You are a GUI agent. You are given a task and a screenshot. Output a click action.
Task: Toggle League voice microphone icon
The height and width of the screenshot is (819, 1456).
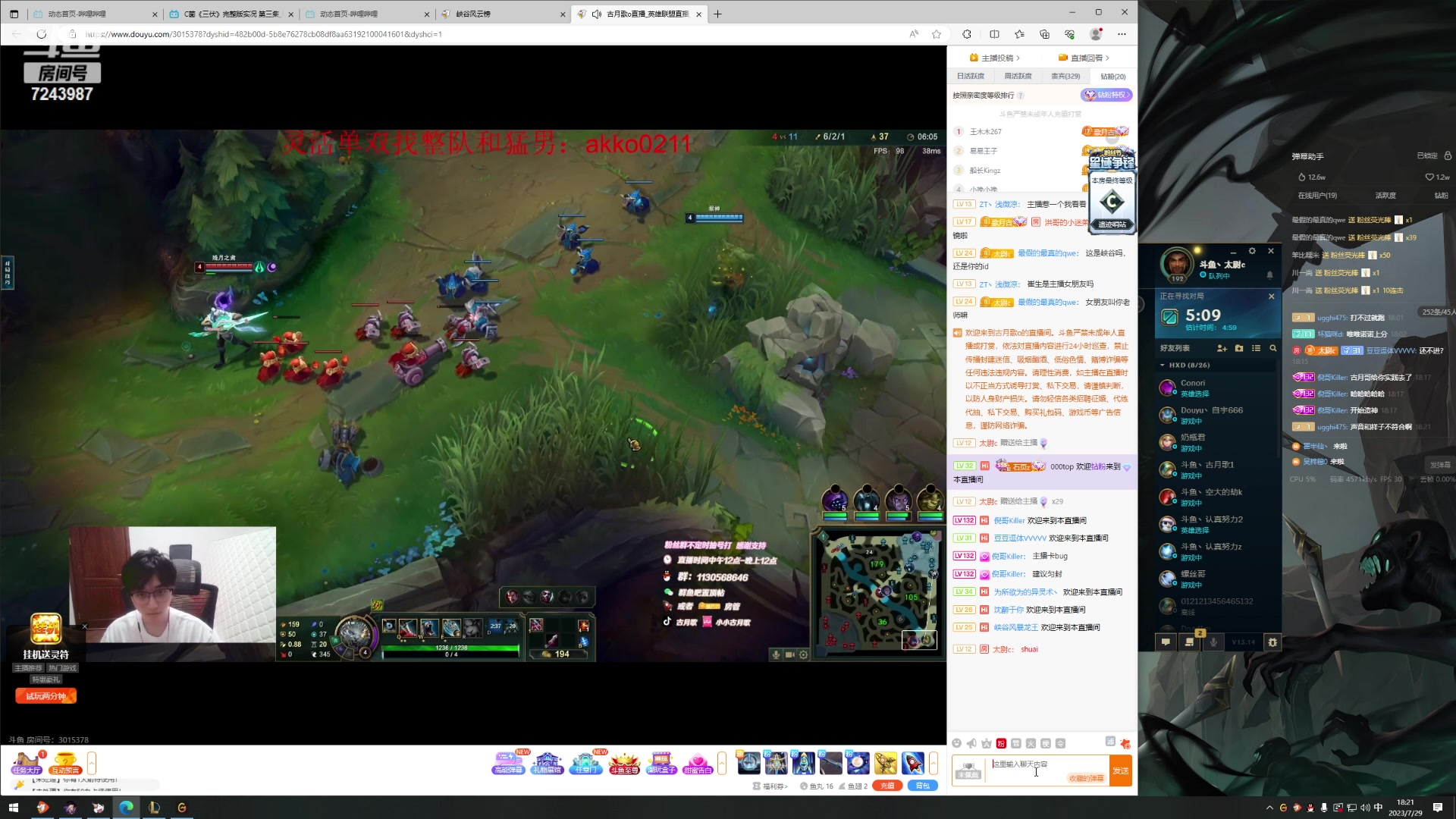click(1213, 642)
